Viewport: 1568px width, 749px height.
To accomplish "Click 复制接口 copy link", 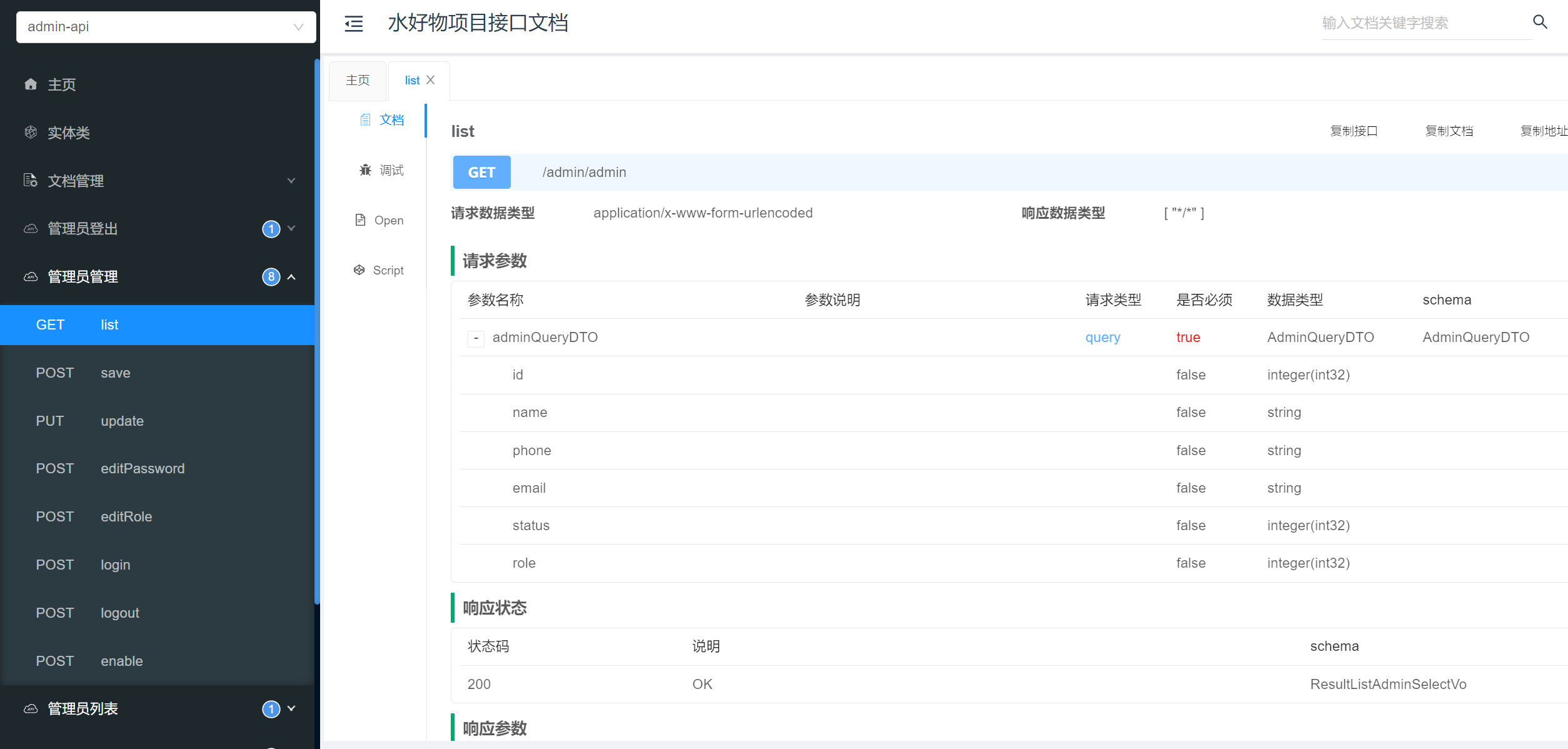I will (1354, 131).
